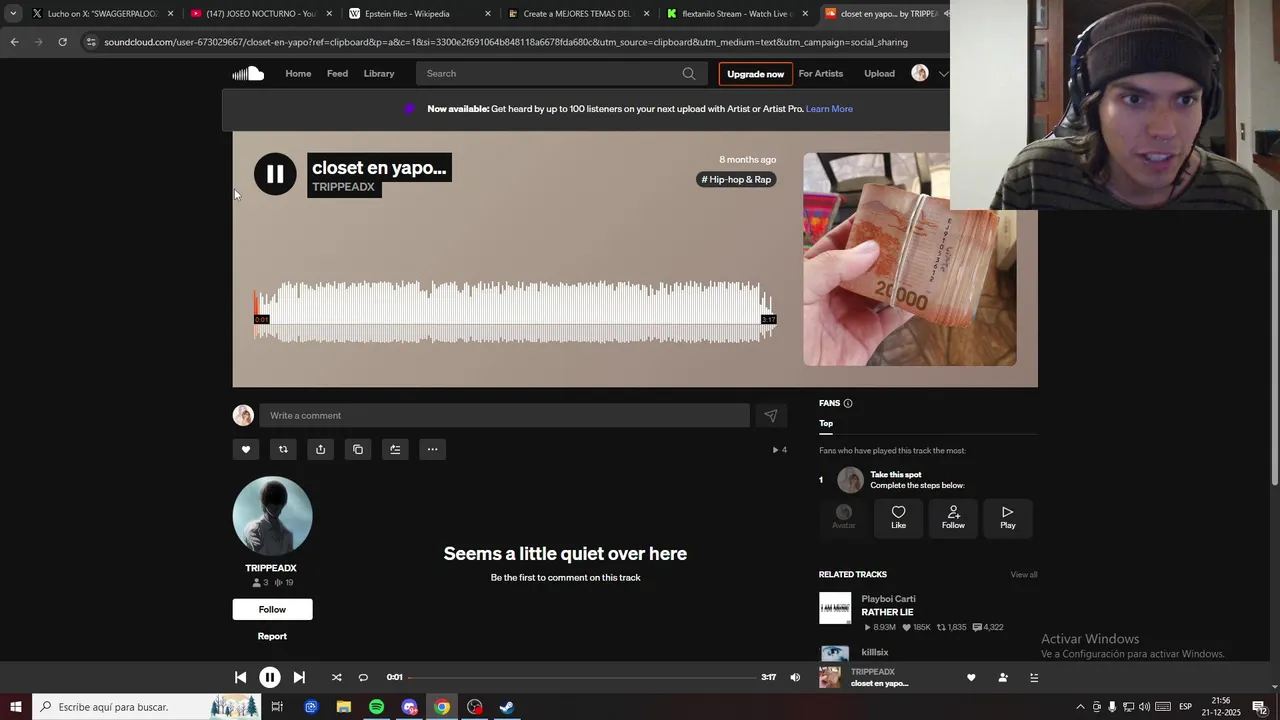This screenshot has height=720, width=1280.
Task: Open the RATHER LIE related track
Action: 888,612
